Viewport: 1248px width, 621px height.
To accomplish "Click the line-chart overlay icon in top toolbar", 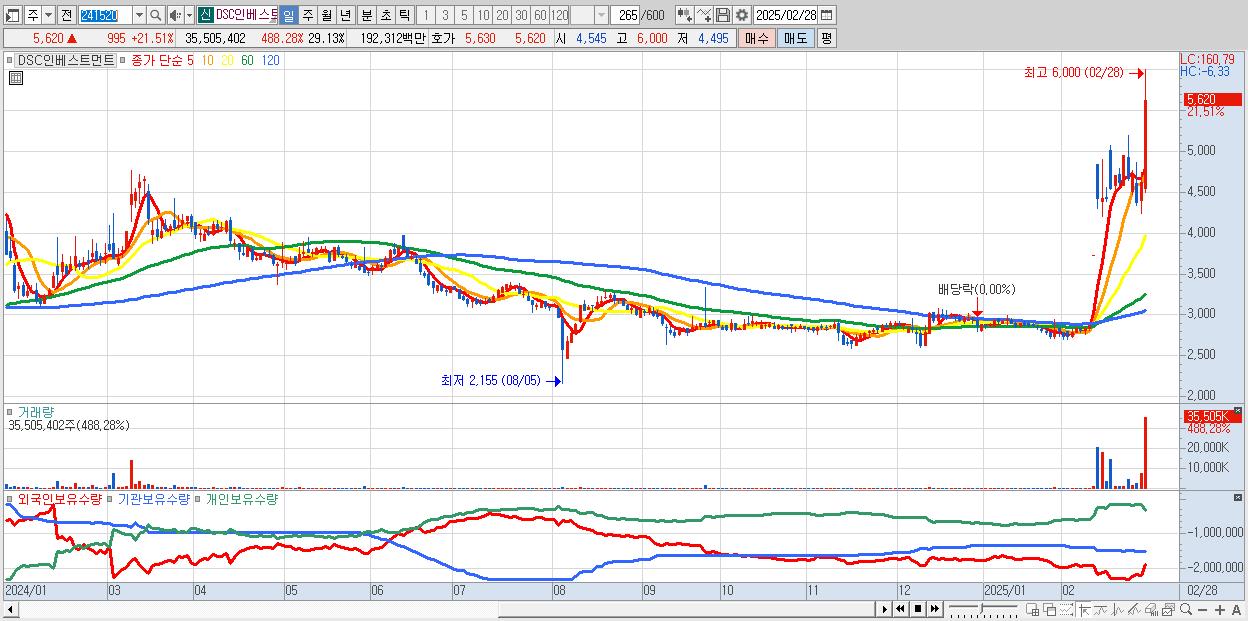I will (703, 15).
